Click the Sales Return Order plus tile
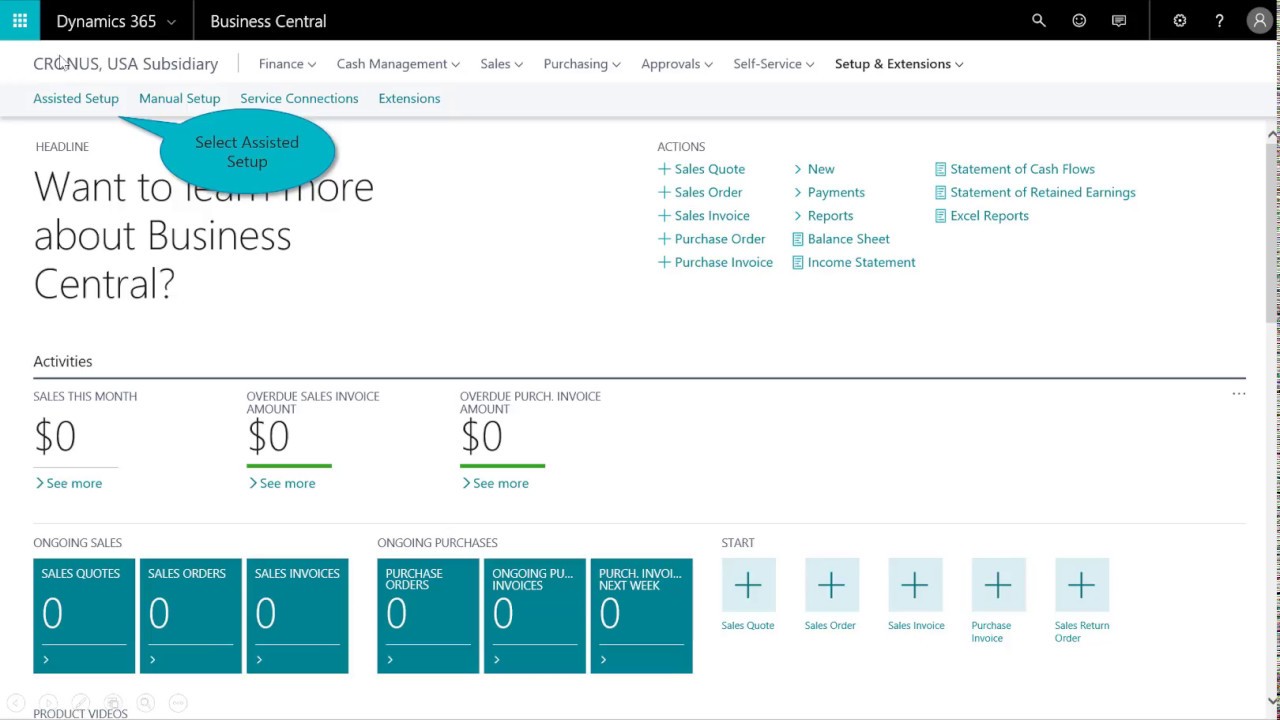The height and width of the screenshot is (720, 1280). (1081, 585)
